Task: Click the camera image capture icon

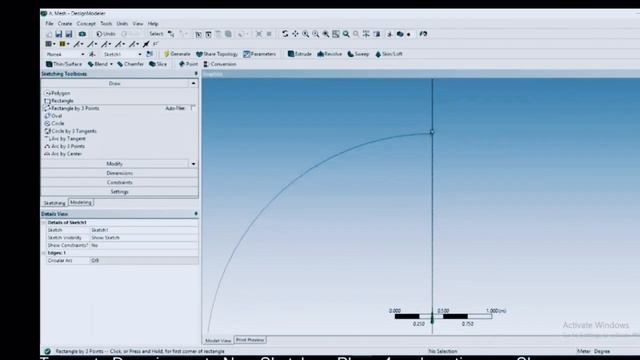Action: pyautogui.click(x=82, y=34)
